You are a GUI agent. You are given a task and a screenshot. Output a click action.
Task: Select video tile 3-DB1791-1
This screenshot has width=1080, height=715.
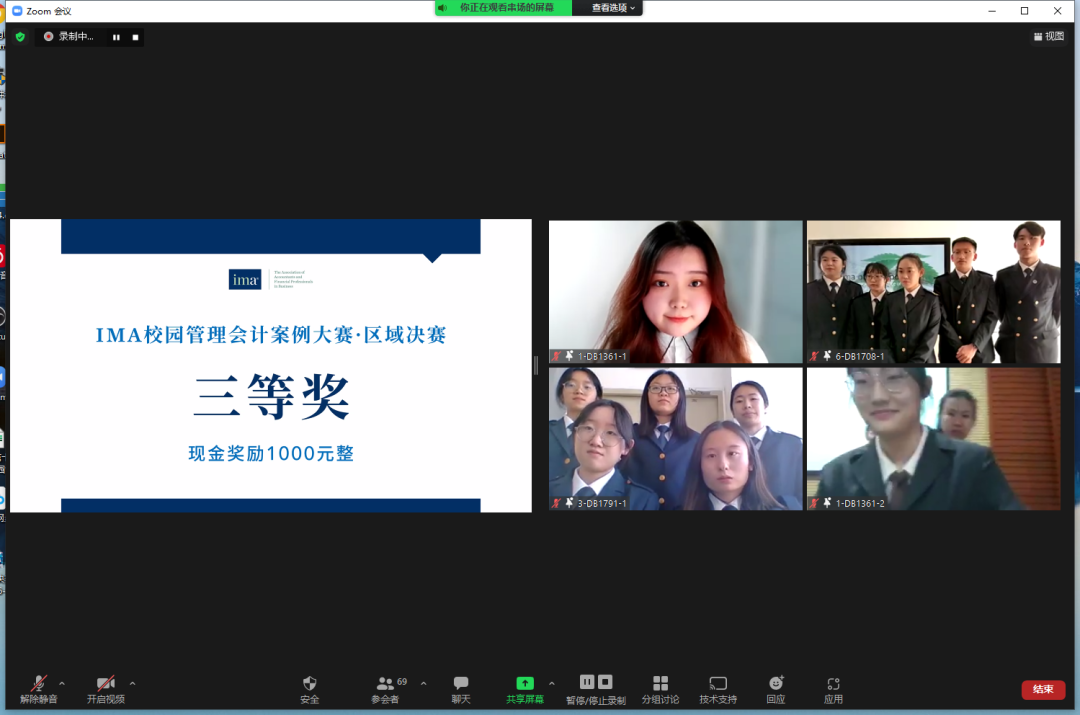pyautogui.click(x=675, y=438)
